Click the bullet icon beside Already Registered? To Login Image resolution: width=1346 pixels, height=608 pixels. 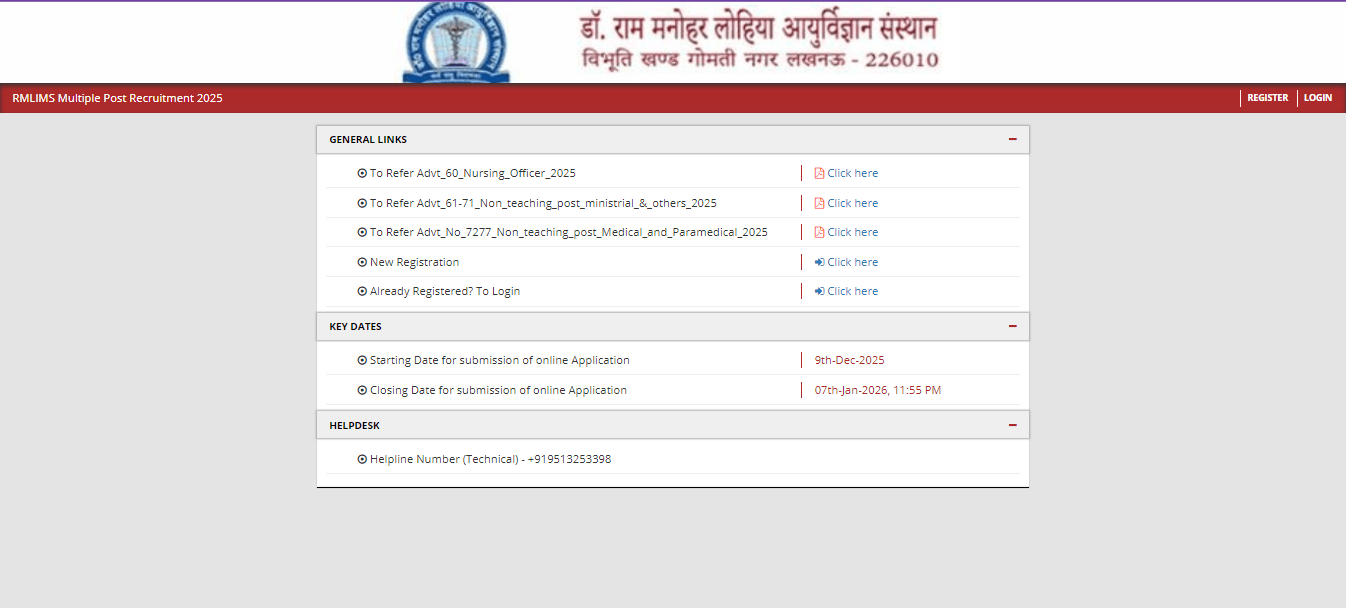point(362,290)
